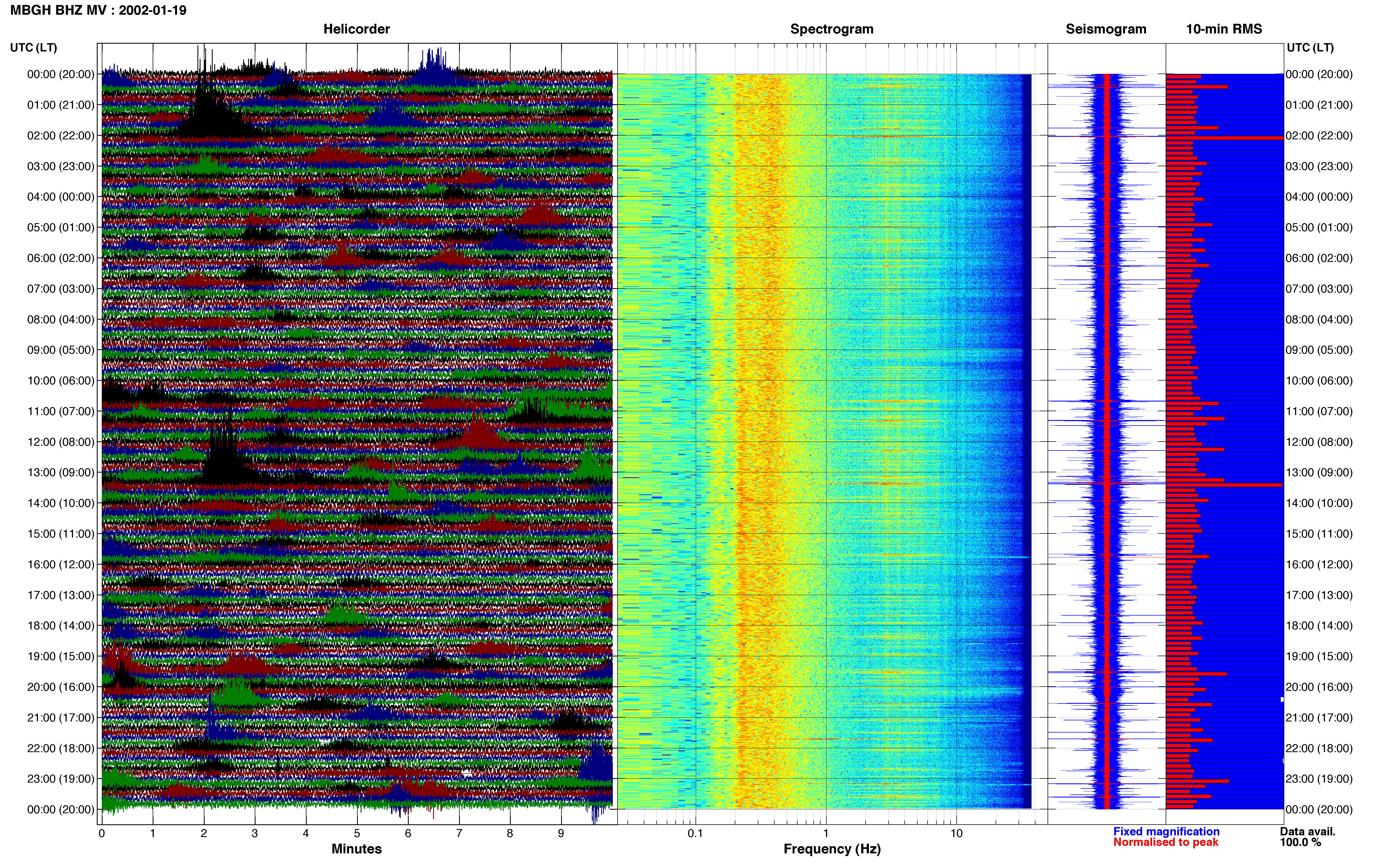Click "13:00 (09:00)" on the RMS-side time axis

coord(1319,473)
